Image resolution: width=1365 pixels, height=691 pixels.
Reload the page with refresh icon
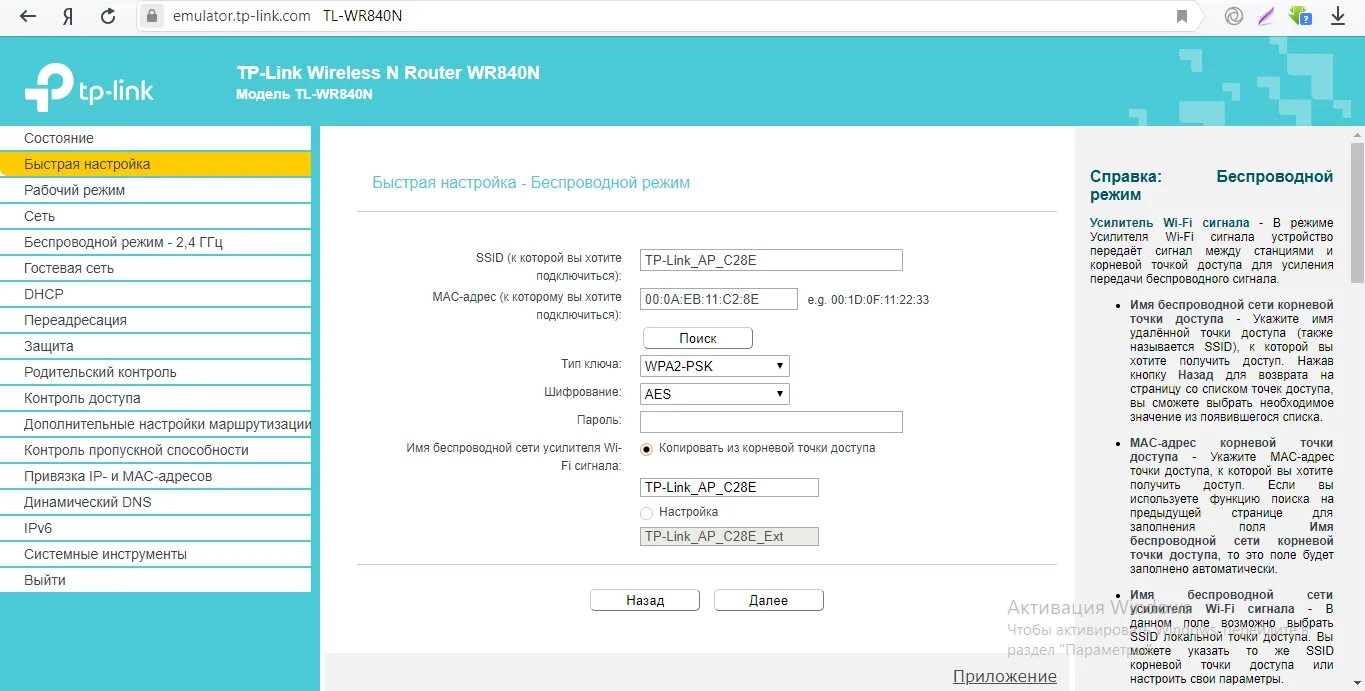108,16
